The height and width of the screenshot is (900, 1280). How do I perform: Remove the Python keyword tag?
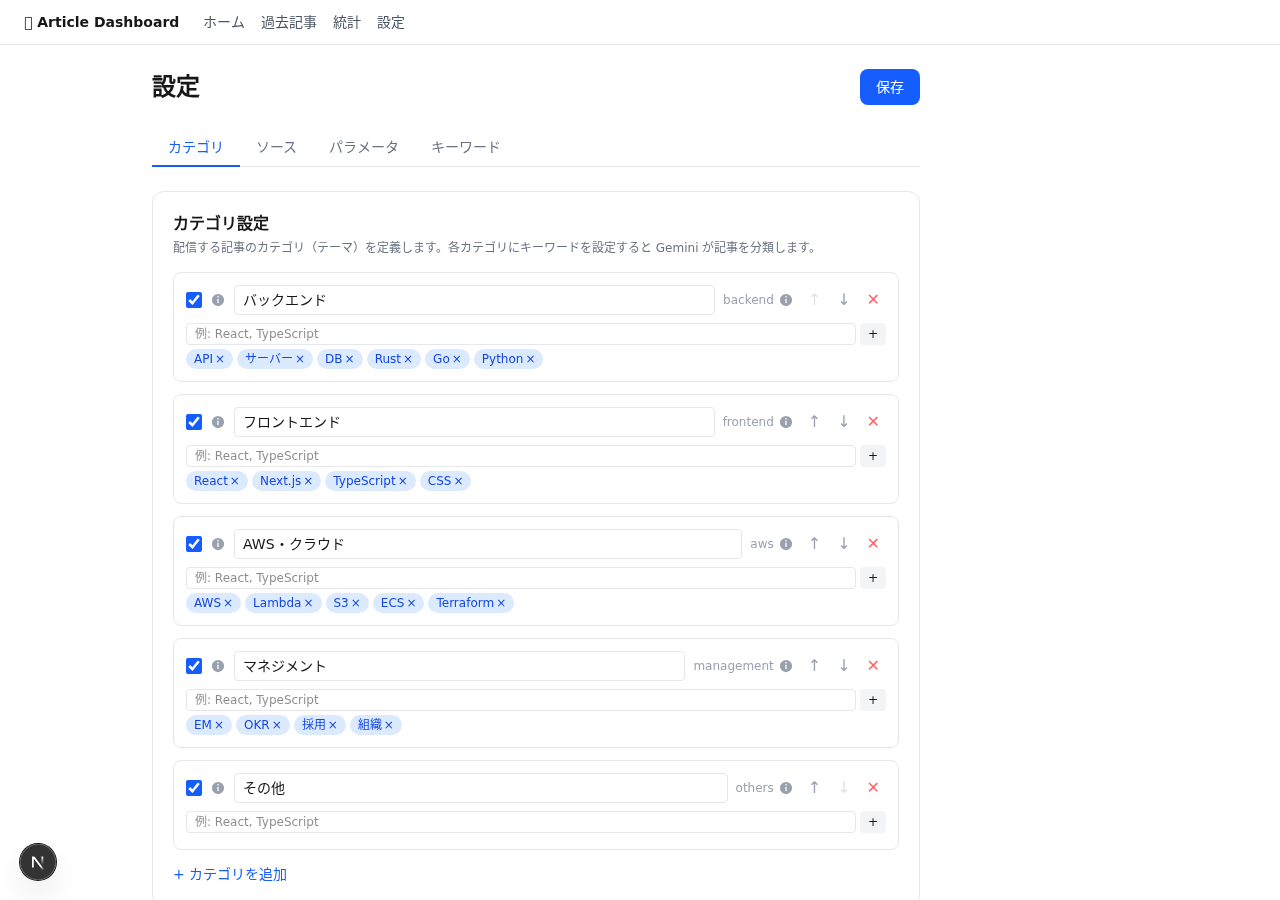point(530,359)
